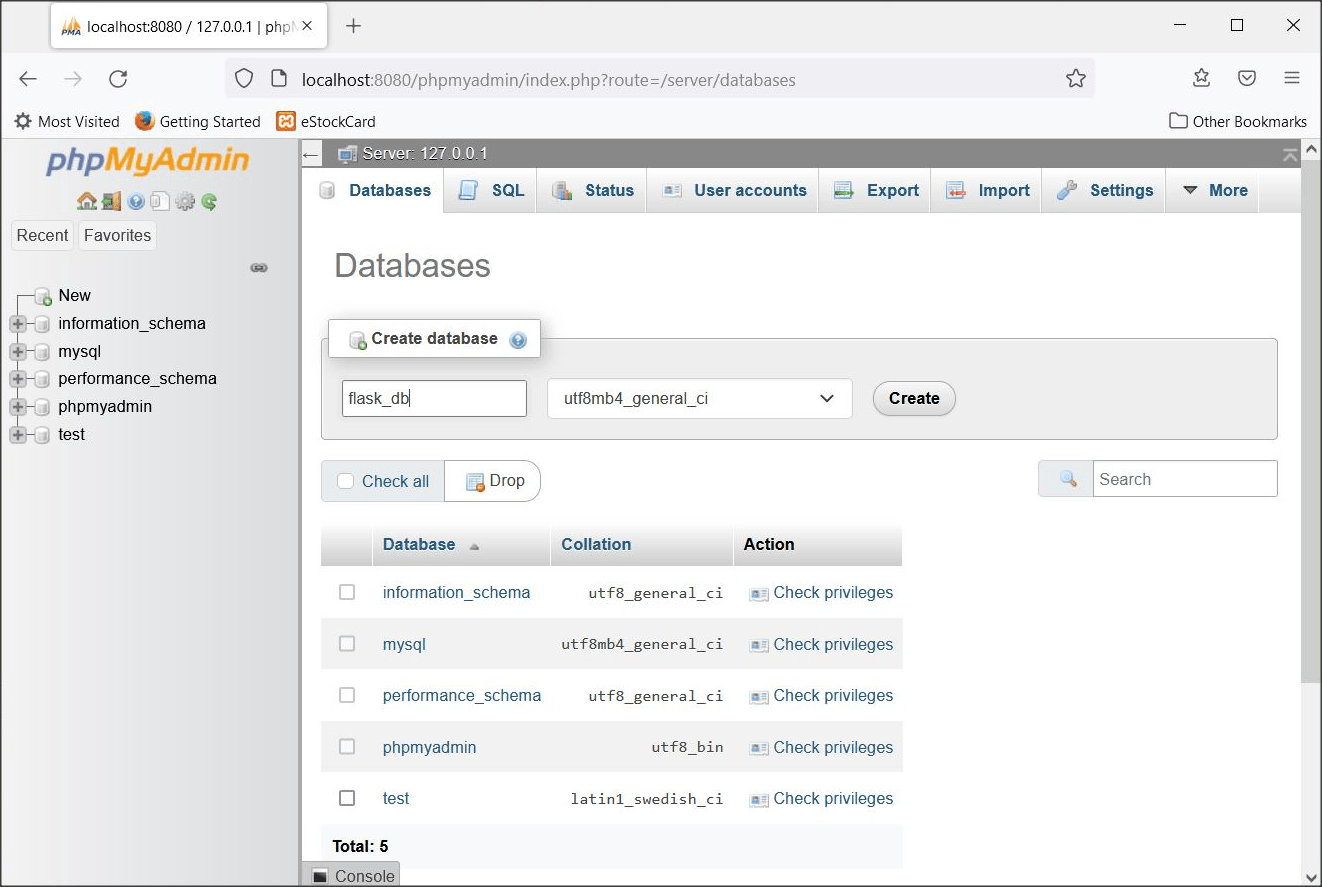Click the phpMyAdmin home icon
1322x887 pixels.
[87, 200]
